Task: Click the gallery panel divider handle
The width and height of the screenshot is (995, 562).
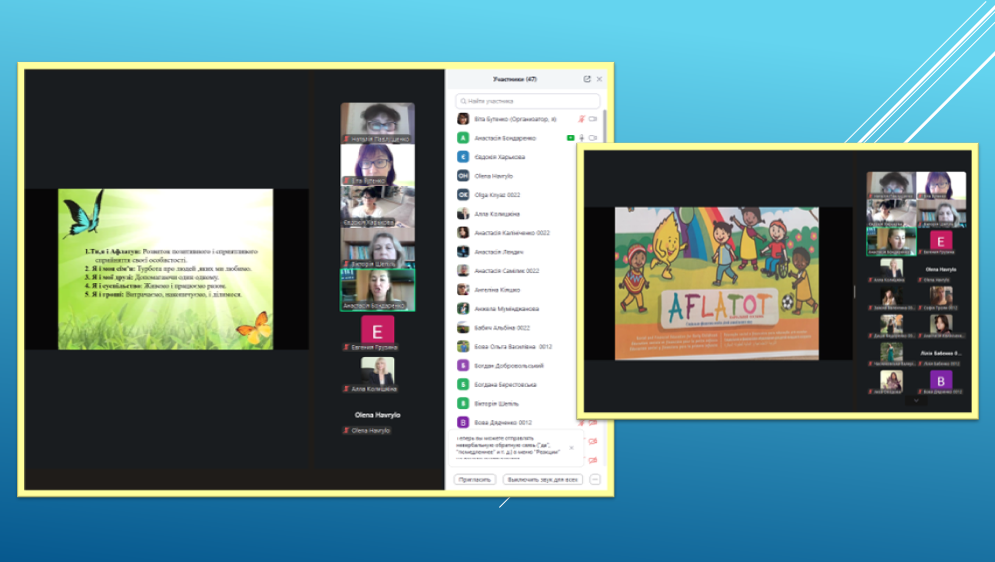Action: pyautogui.click(x=855, y=290)
